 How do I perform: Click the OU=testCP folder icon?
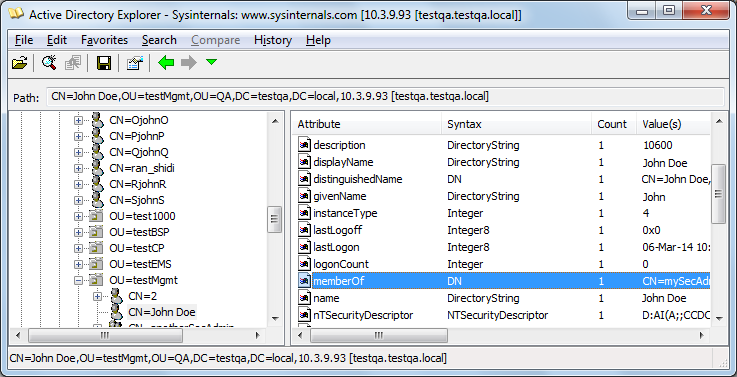(x=96, y=248)
